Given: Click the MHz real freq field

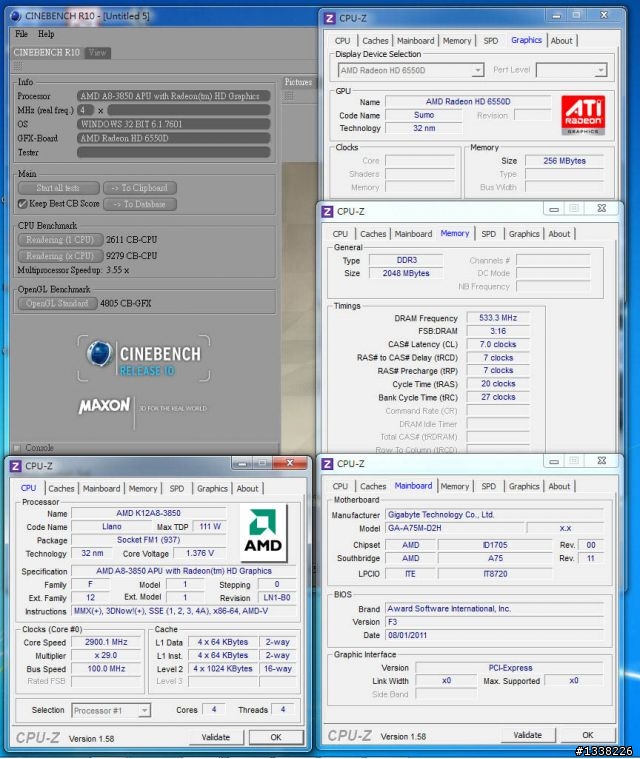Looking at the screenshot, I should click(x=188, y=110).
